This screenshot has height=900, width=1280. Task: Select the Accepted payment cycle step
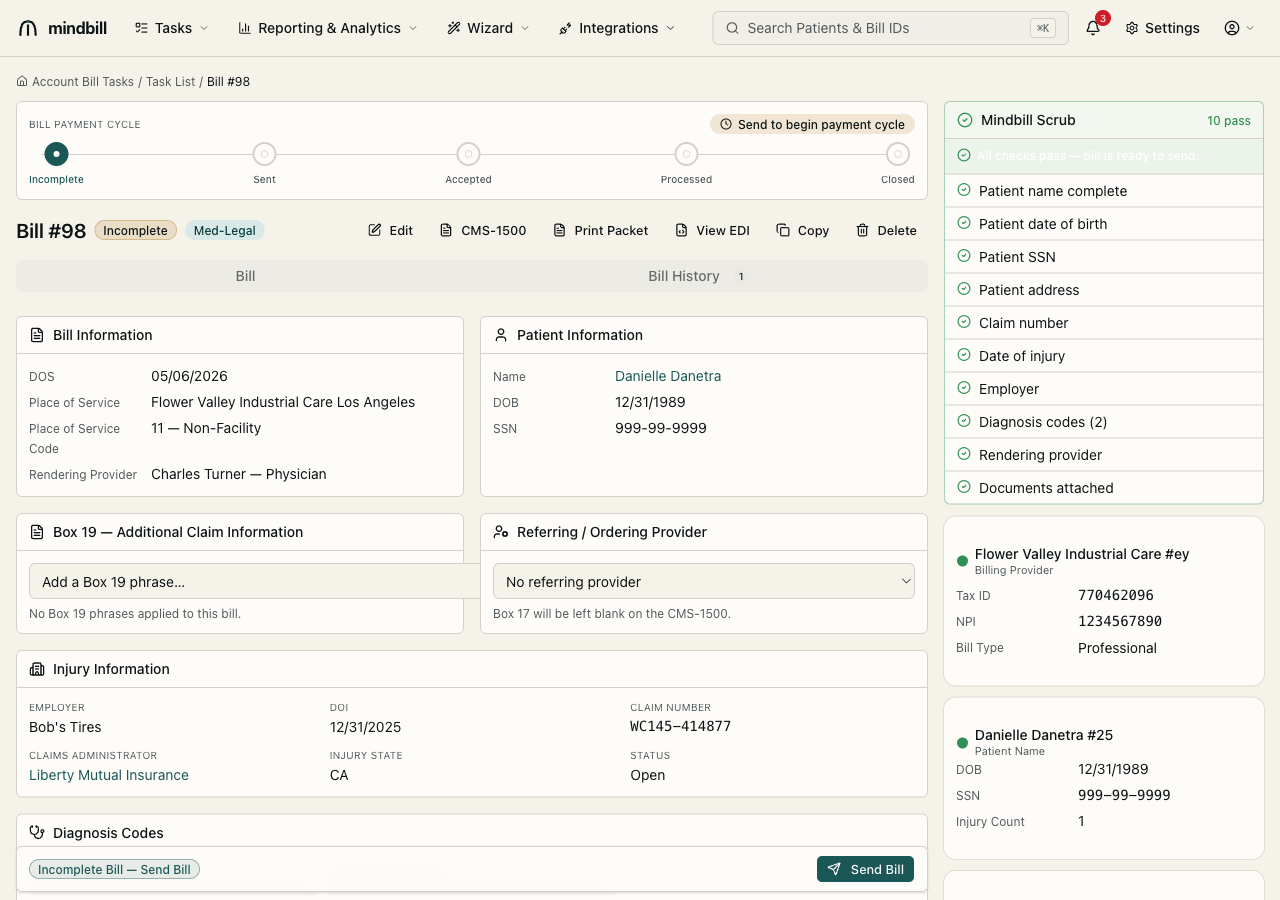[468, 154]
